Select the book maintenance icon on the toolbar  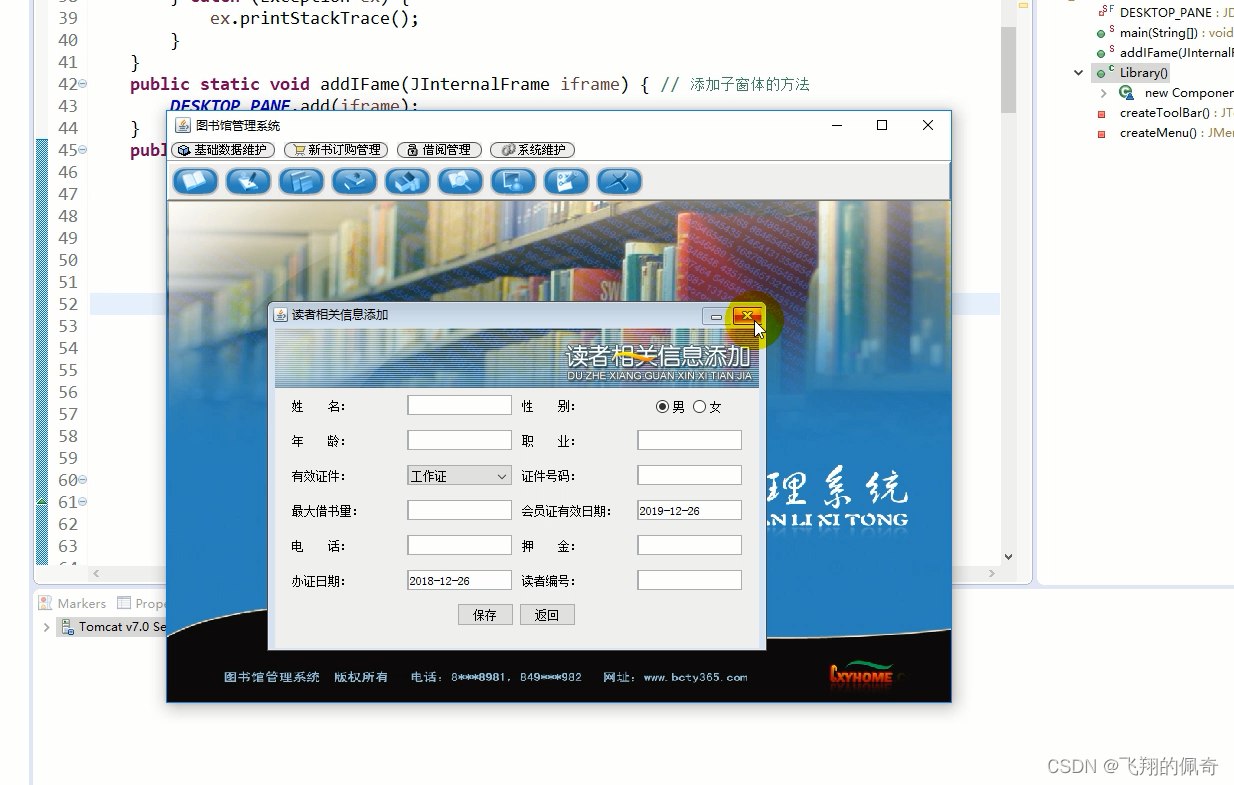[x=195, y=181]
